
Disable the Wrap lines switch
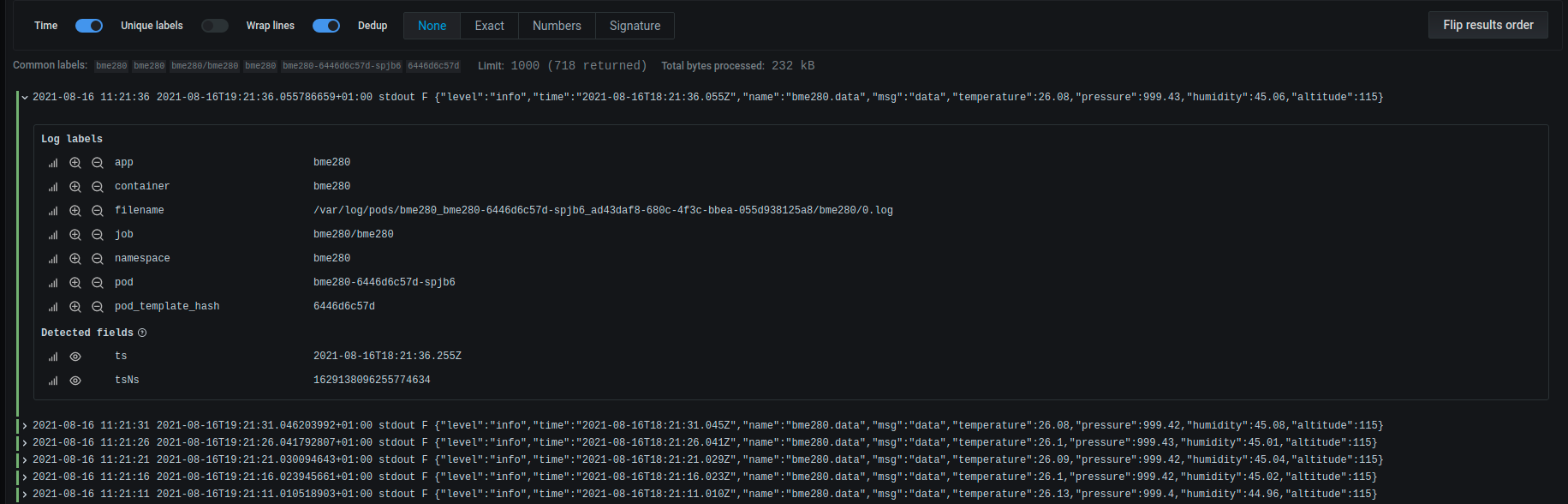coord(326,26)
